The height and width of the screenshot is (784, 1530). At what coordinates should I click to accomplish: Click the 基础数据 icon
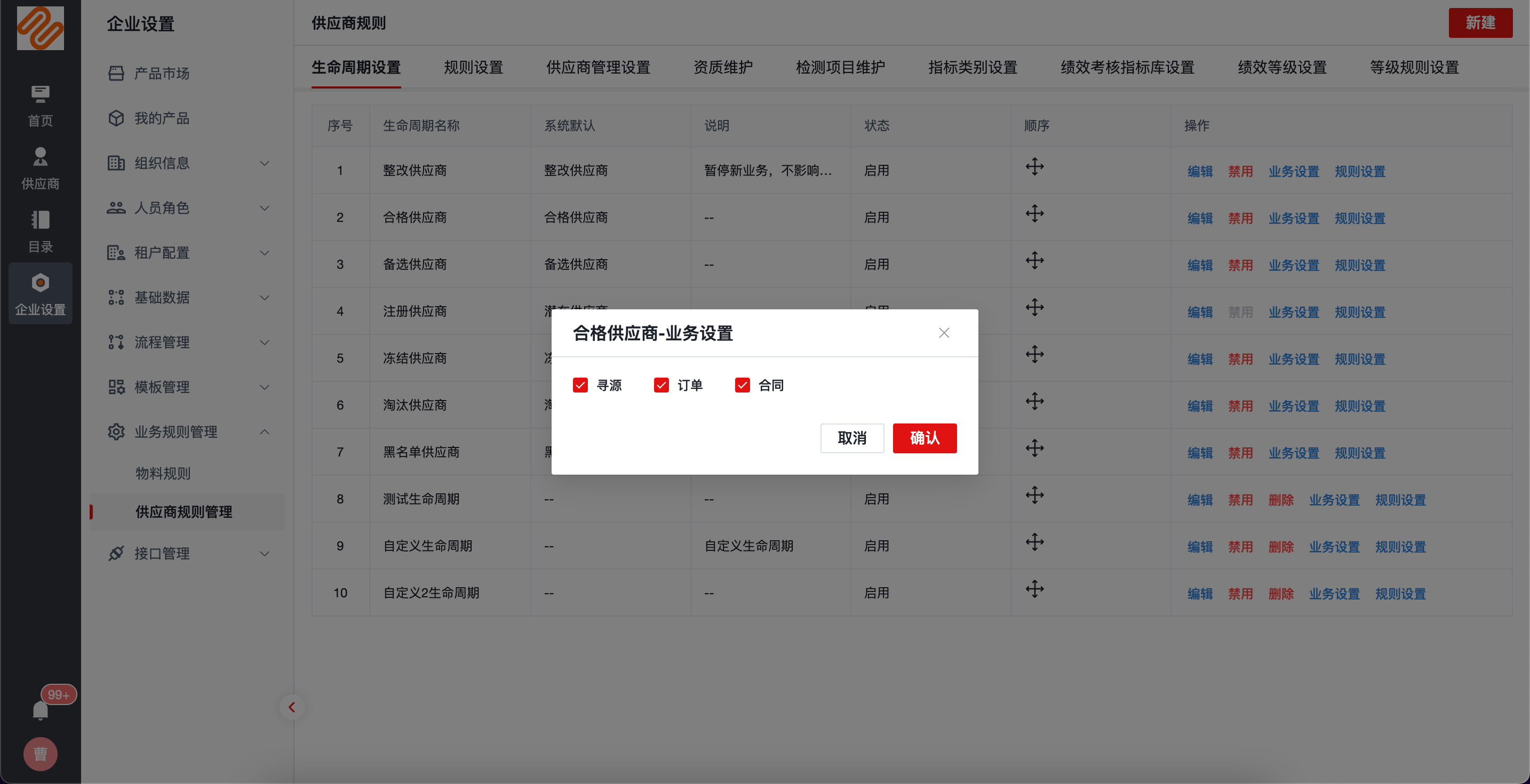pos(116,297)
